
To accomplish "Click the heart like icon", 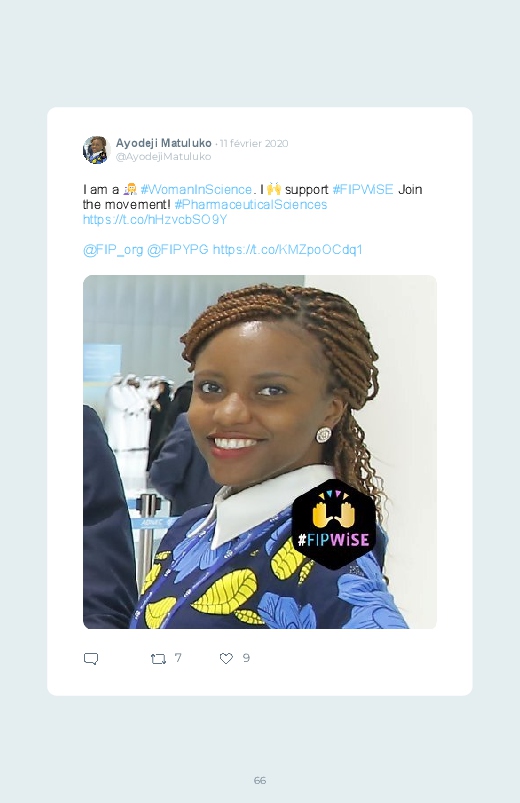I will coord(226,658).
